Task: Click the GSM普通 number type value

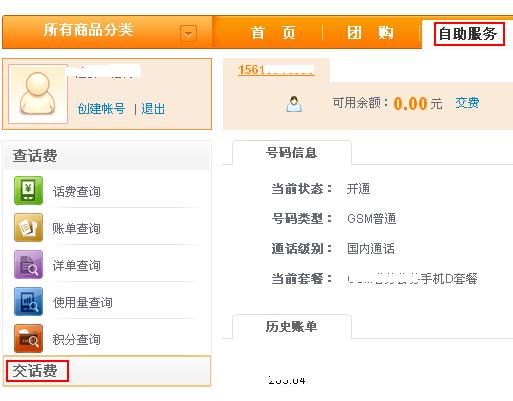Action: click(x=372, y=219)
